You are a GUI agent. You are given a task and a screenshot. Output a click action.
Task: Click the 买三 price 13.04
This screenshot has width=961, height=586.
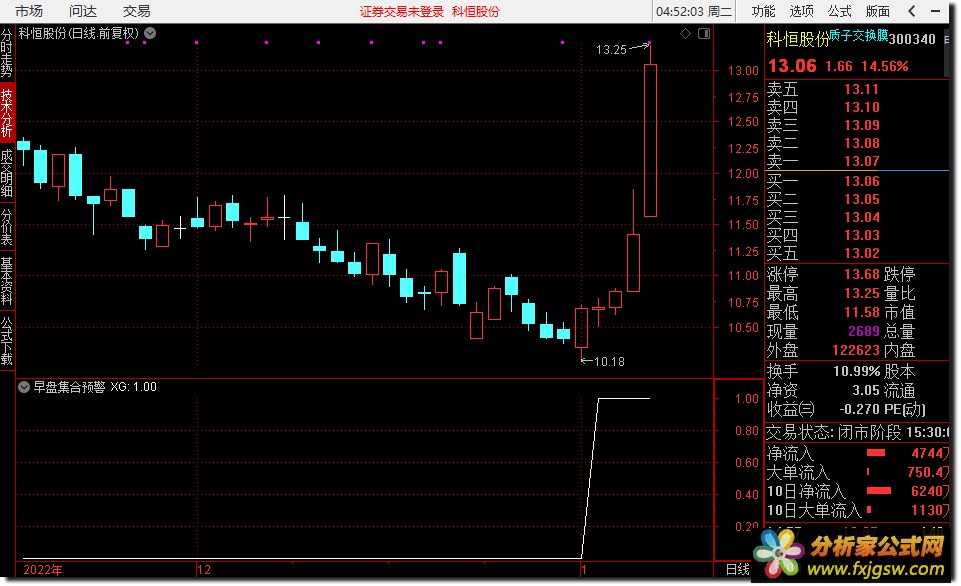(861, 217)
